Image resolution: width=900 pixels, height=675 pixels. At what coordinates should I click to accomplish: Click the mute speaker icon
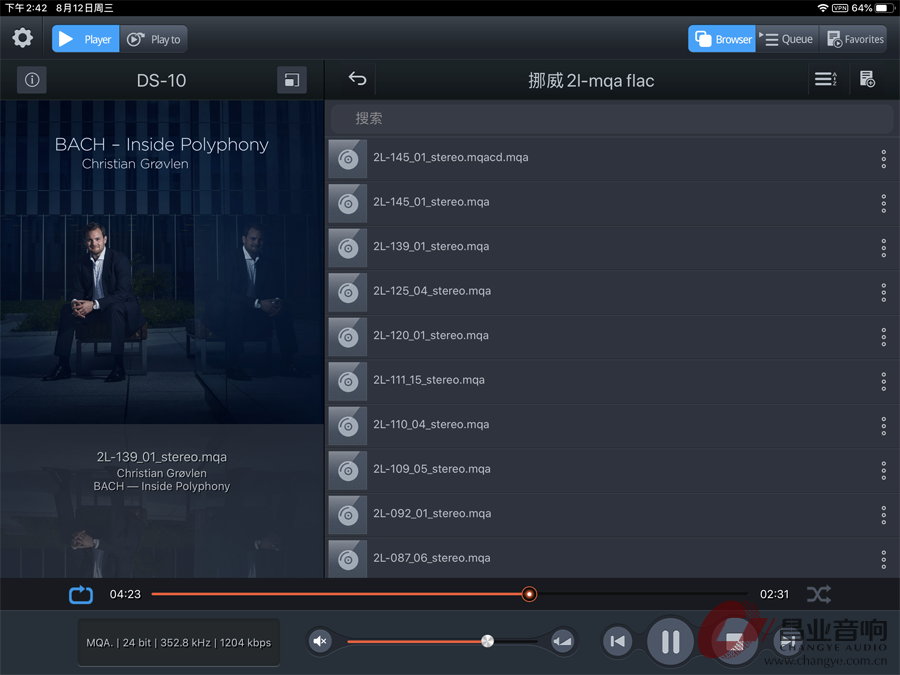click(x=320, y=641)
